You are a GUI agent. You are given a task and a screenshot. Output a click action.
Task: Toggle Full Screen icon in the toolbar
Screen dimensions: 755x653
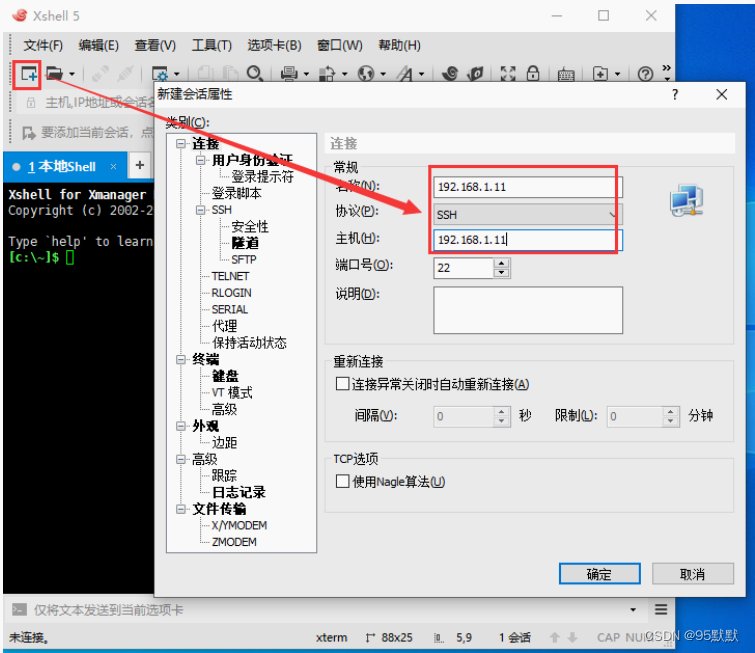click(x=508, y=74)
